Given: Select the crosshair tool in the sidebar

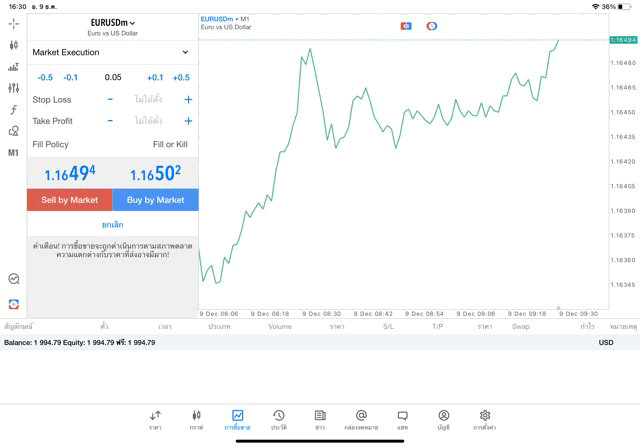Looking at the screenshot, I should point(13,24).
